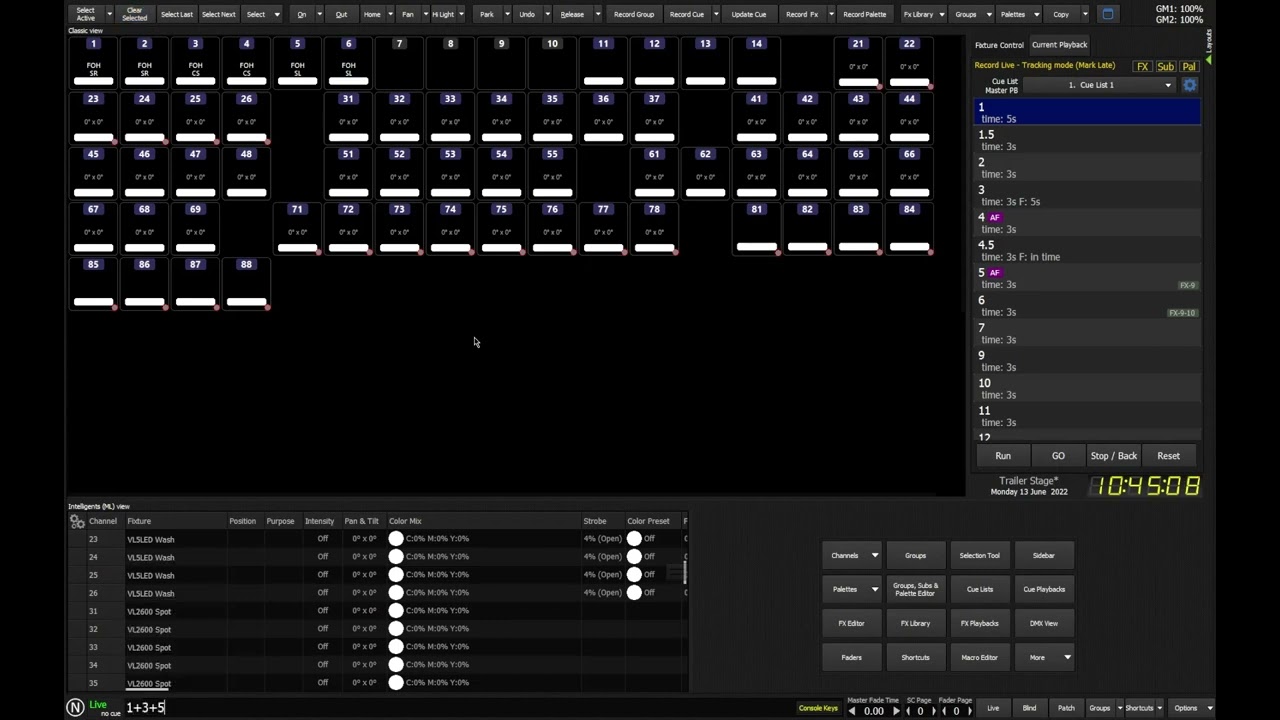This screenshot has height=720, width=1280.
Task: Select channel 88 tile
Action: point(246,284)
